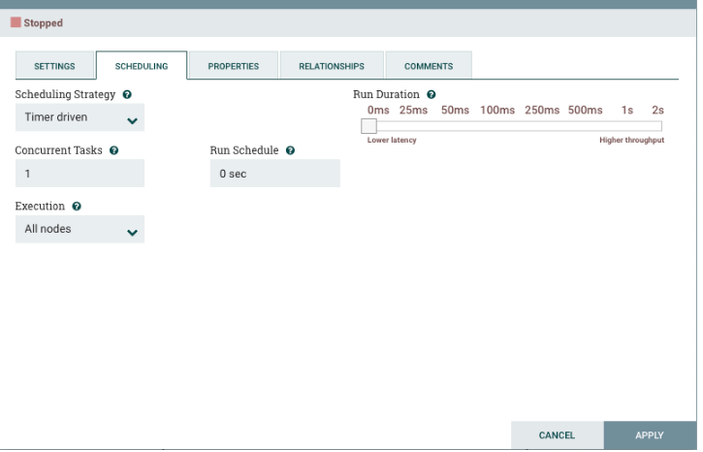The width and height of the screenshot is (703, 452).
Task: Switch to the Properties tab
Action: 234,66
